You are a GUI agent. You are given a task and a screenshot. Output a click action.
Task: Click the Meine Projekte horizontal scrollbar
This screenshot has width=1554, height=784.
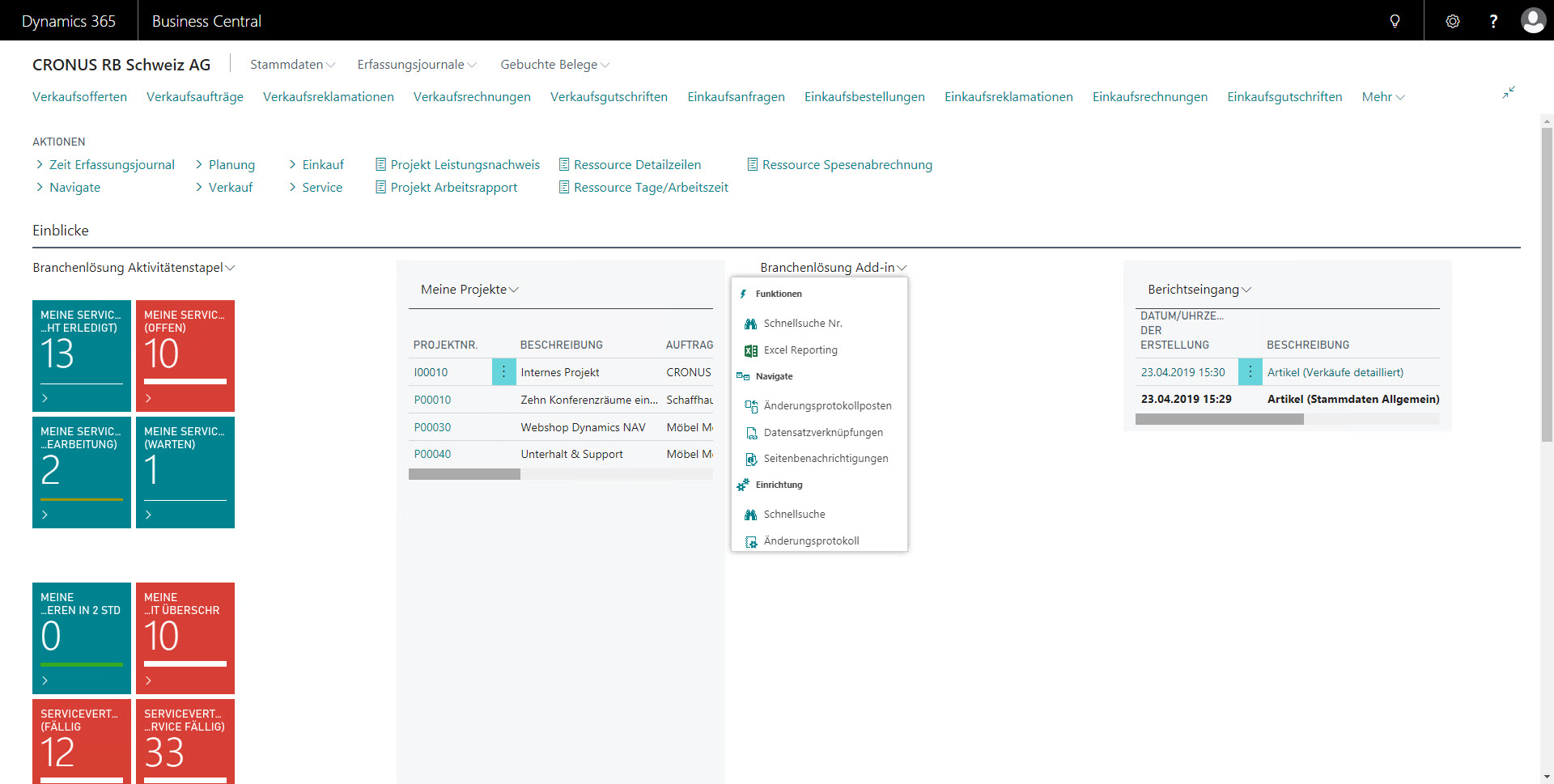(x=465, y=475)
